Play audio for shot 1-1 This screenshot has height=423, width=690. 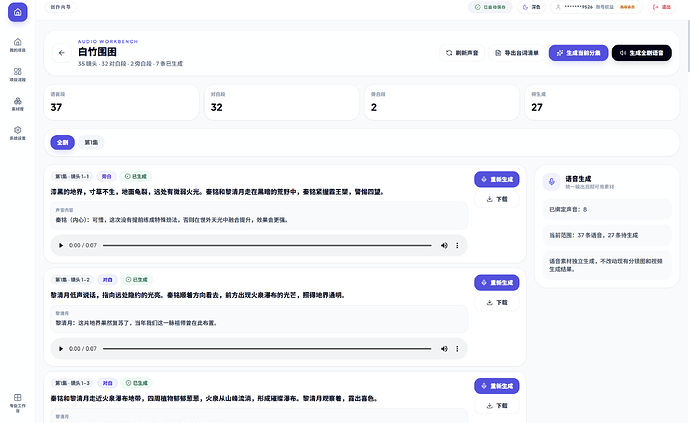pos(61,246)
